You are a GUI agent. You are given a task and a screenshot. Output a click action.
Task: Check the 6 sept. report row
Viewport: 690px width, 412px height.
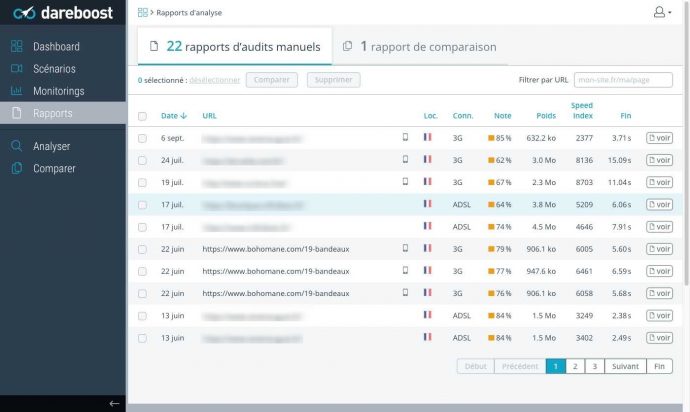(142, 138)
